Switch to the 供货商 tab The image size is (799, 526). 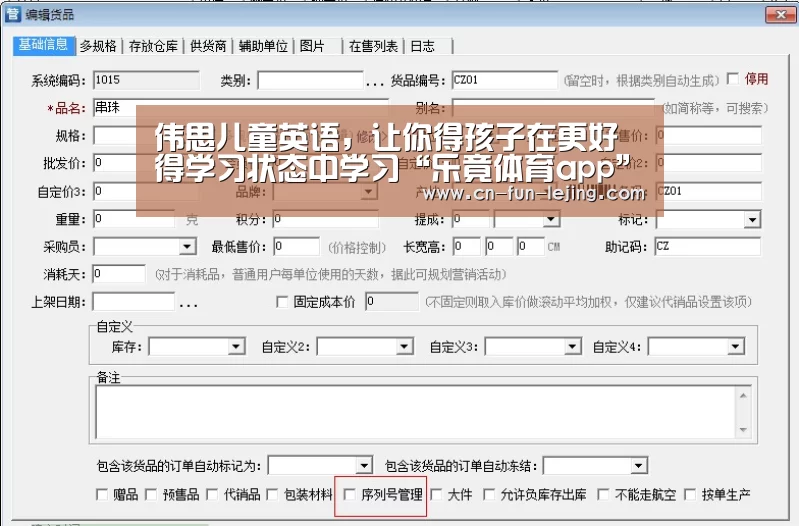coord(208,46)
